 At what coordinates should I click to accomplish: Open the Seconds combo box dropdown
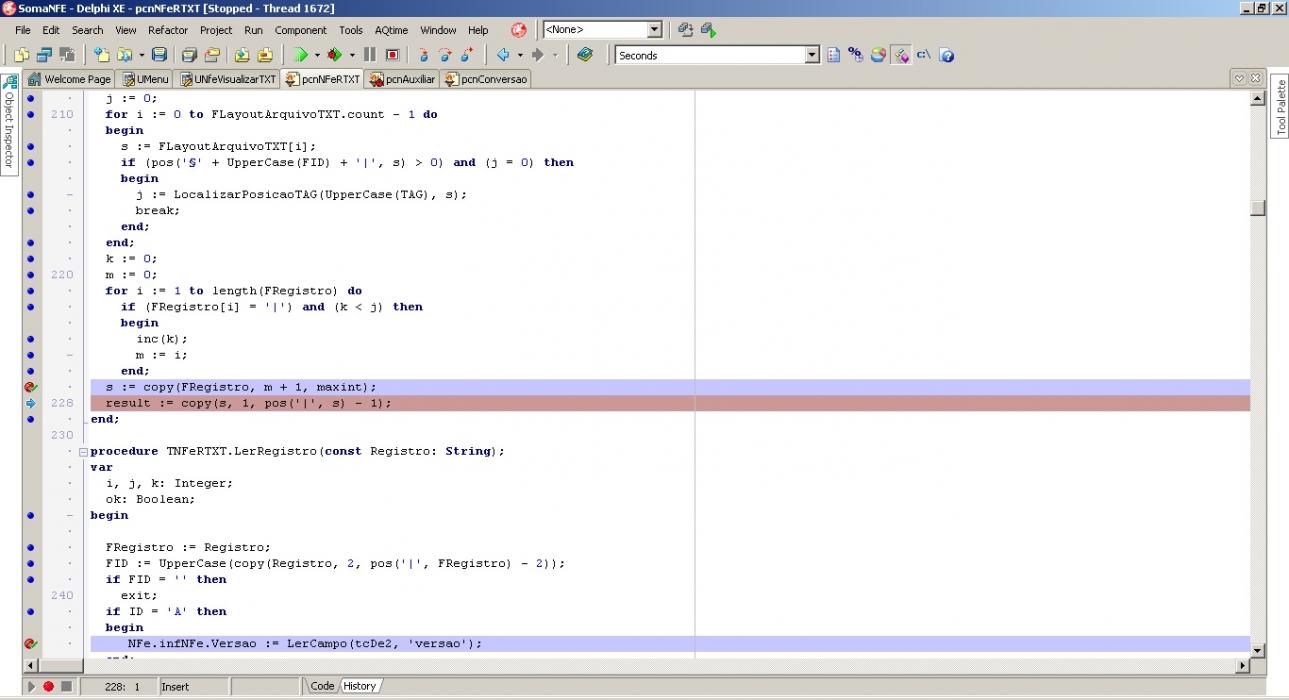[x=812, y=56]
